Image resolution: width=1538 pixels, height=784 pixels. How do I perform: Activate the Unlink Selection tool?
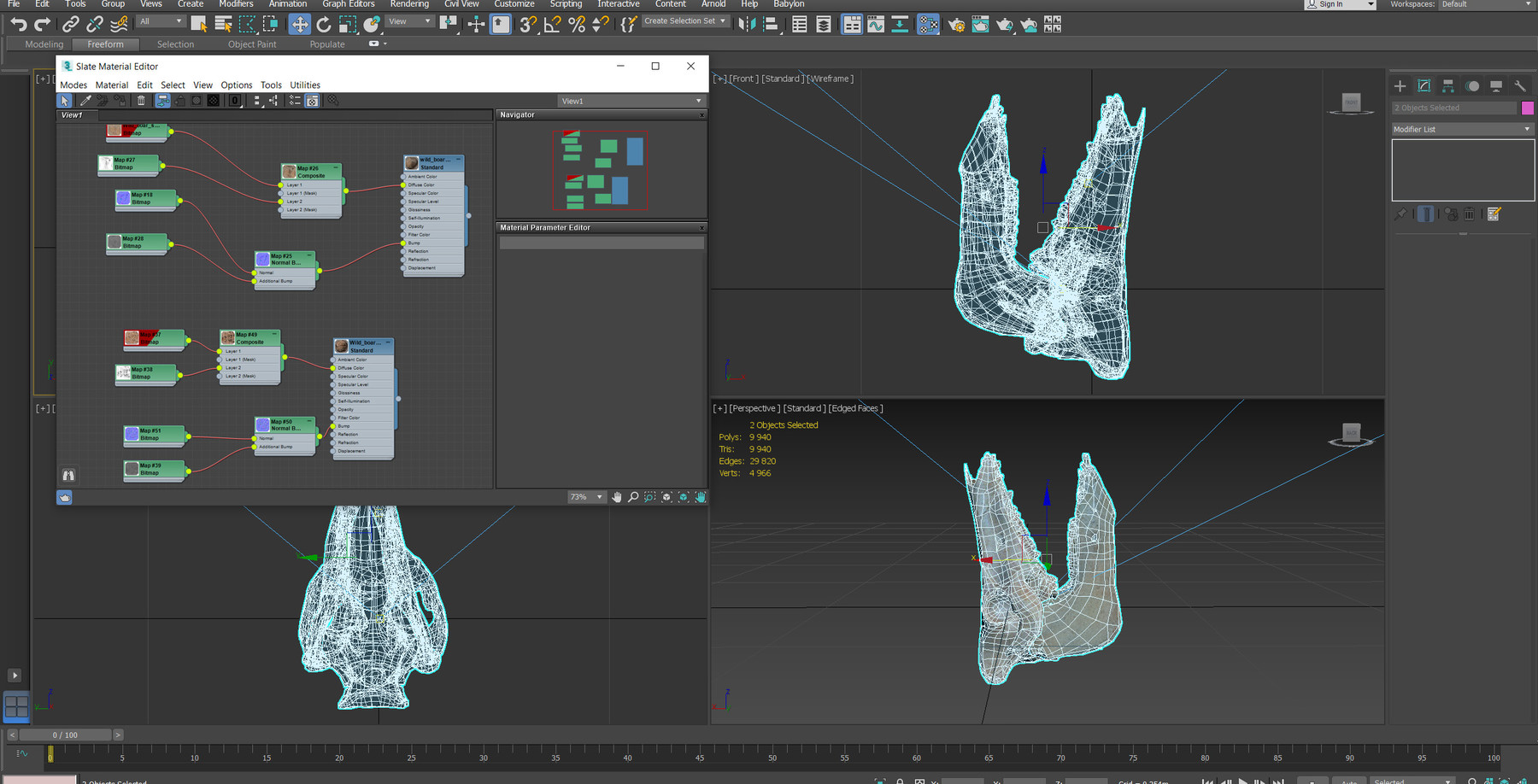[x=95, y=25]
